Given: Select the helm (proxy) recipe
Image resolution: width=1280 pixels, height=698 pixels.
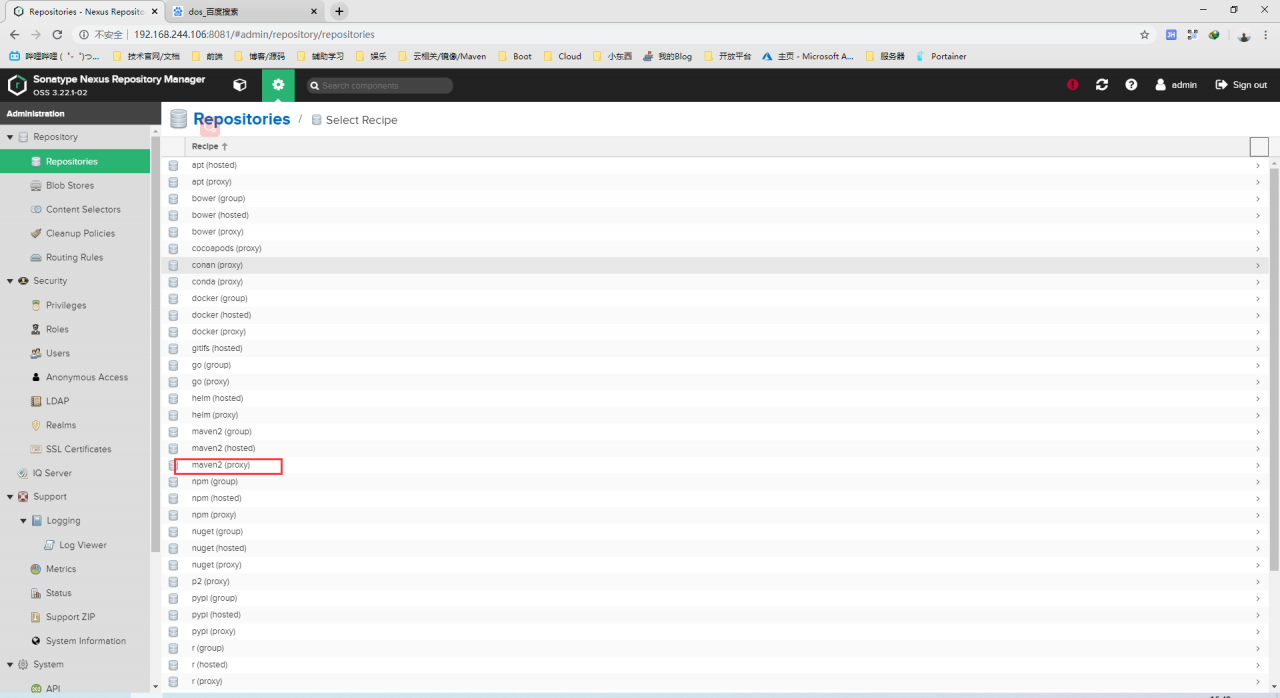Looking at the screenshot, I should click(x=715, y=415).
